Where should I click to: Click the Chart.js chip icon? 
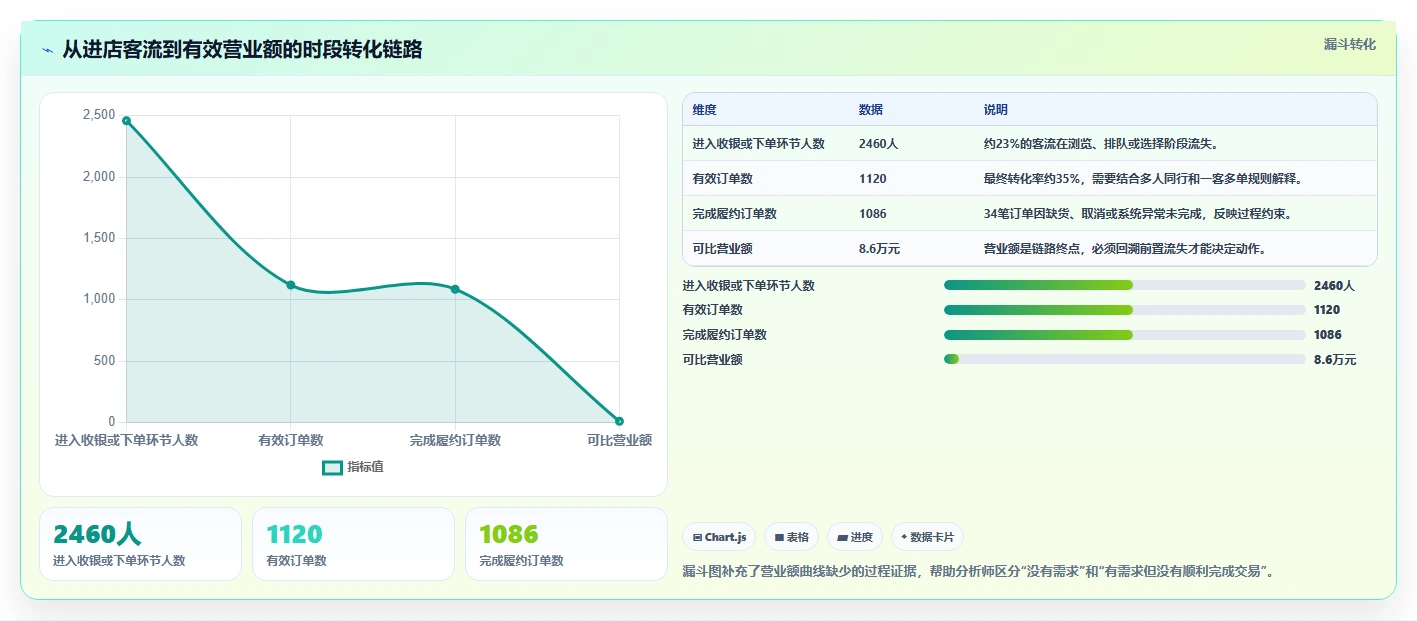[x=697, y=538]
